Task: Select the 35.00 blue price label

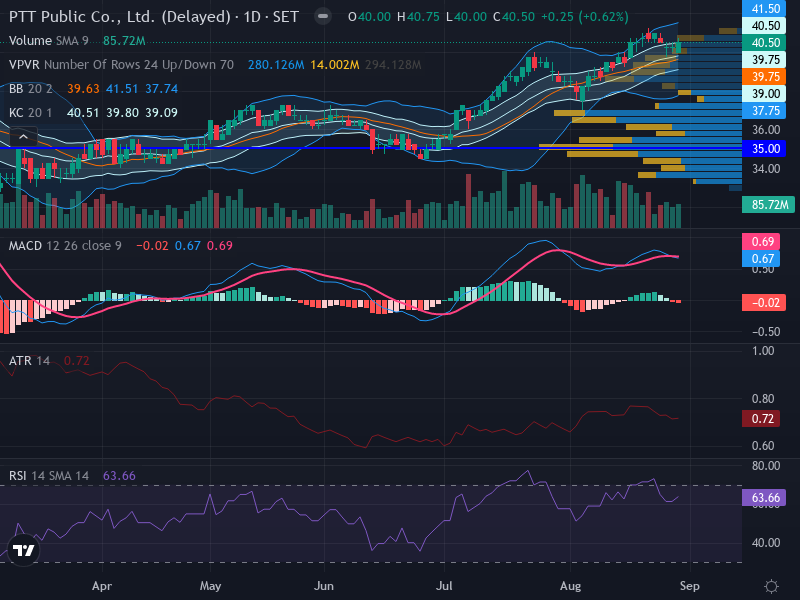Action: click(763, 148)
